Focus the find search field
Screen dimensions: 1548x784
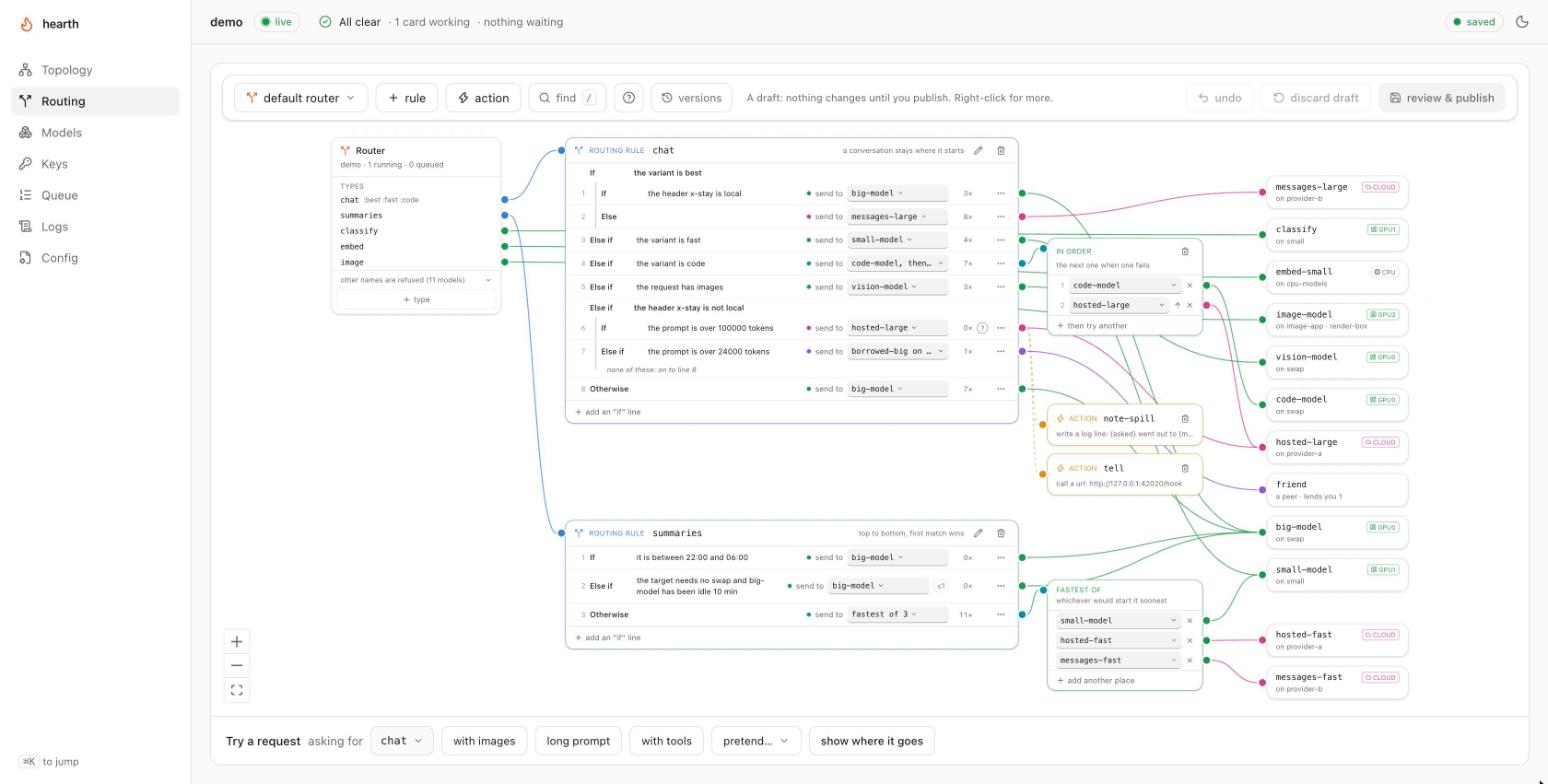click(567, 98)
